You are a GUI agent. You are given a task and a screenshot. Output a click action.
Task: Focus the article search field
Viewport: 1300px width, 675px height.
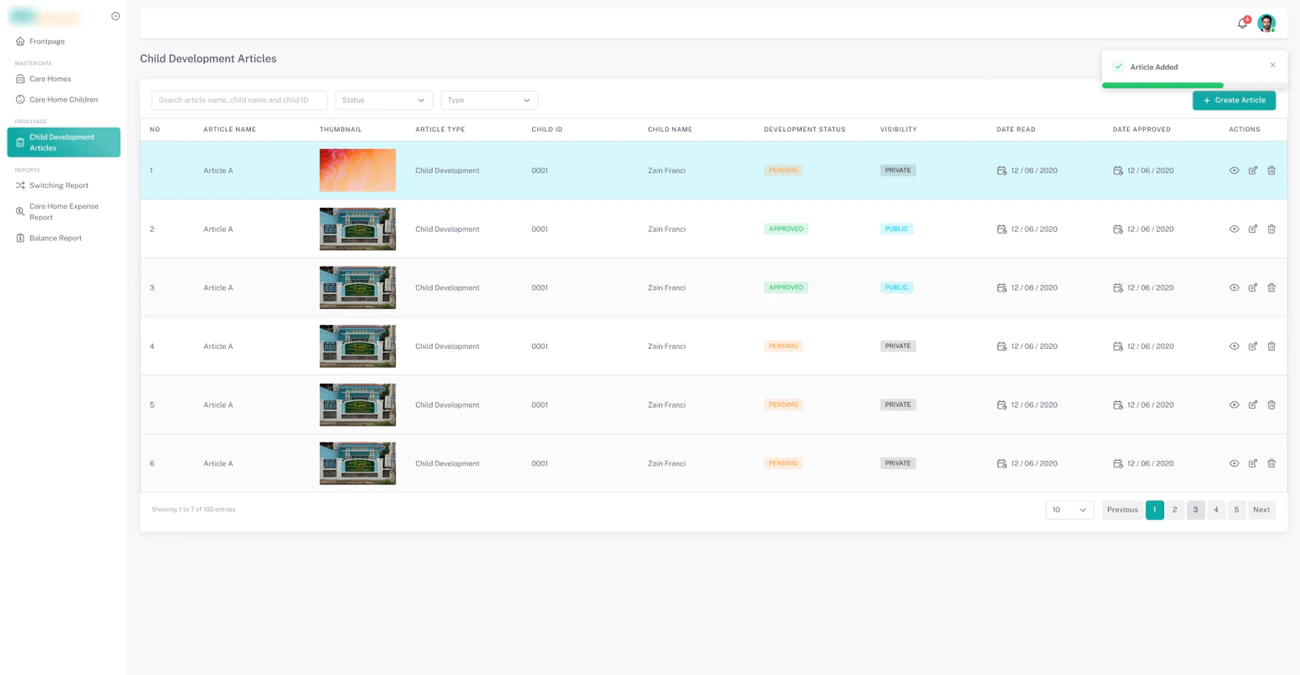click(239, 100)
